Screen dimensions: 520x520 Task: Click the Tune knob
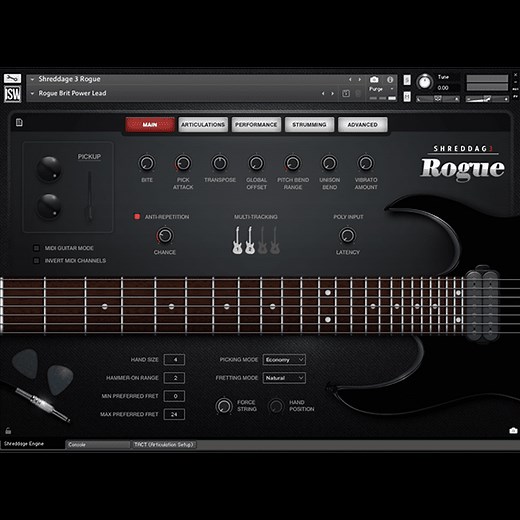point(425,82)
